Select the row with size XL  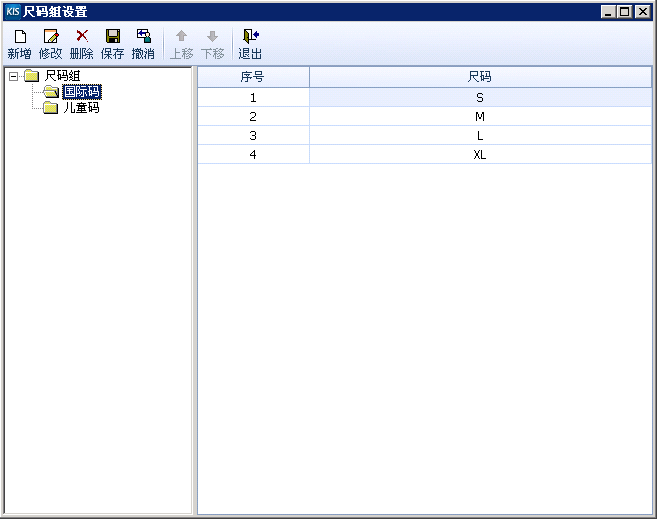click(480, 155)
